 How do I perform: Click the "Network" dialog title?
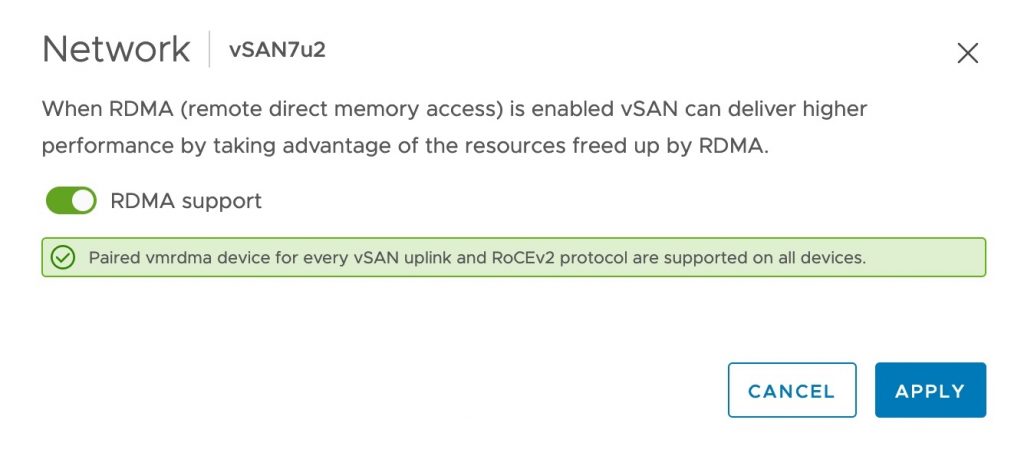pos(116,50)
